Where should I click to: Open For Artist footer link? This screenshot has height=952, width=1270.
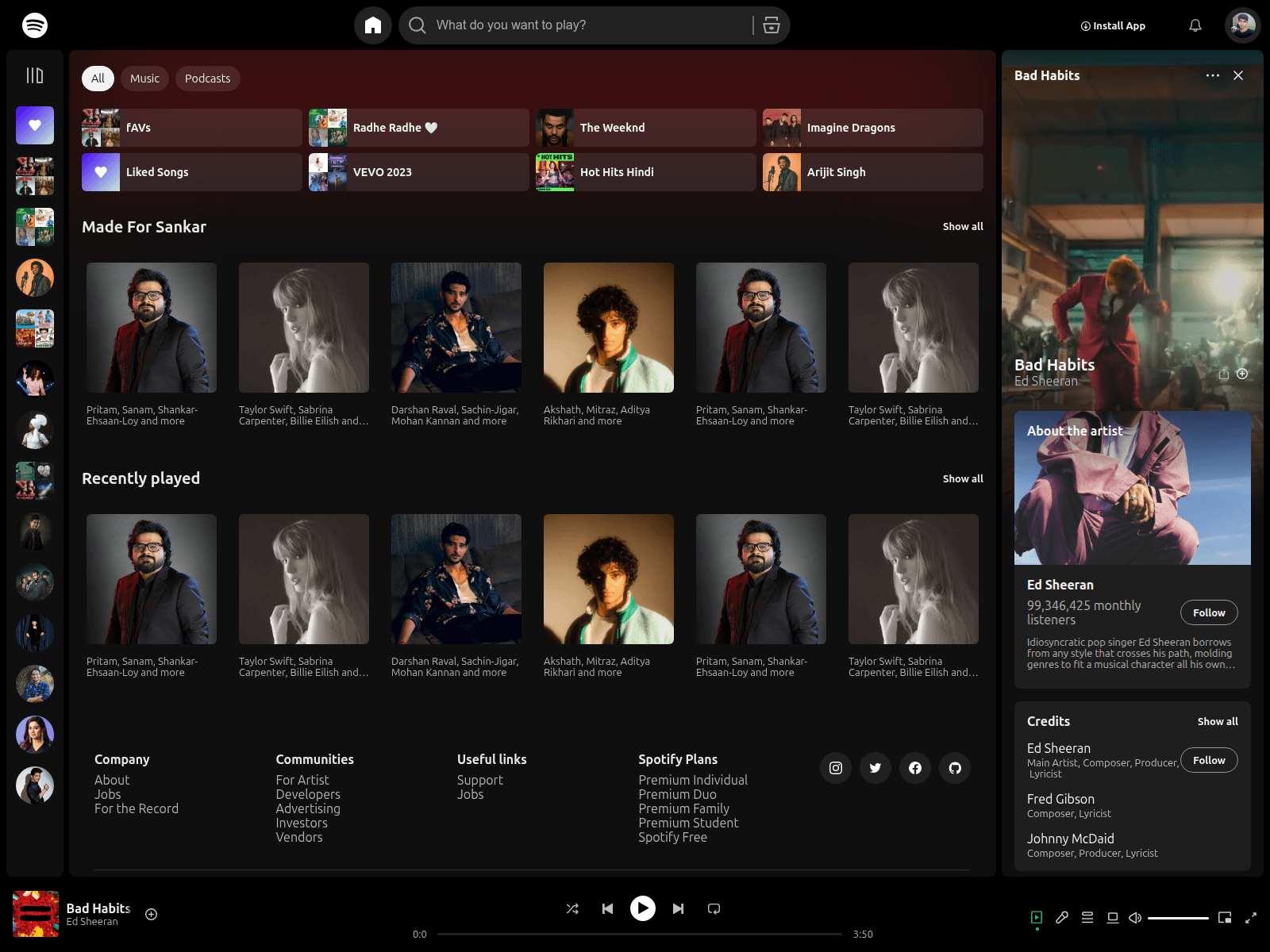point(302,781)
